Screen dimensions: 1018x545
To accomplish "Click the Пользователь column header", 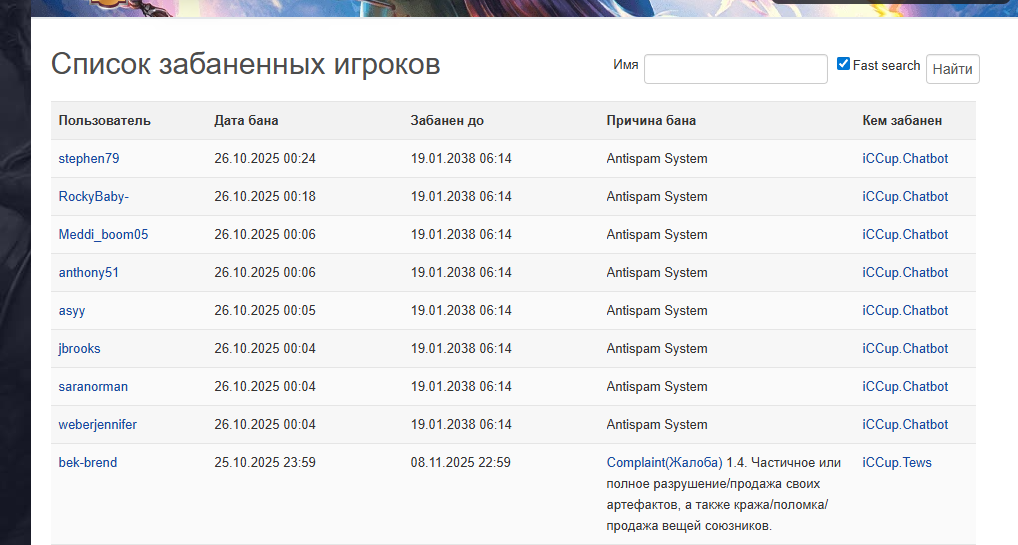I will (x=105, y=121).
